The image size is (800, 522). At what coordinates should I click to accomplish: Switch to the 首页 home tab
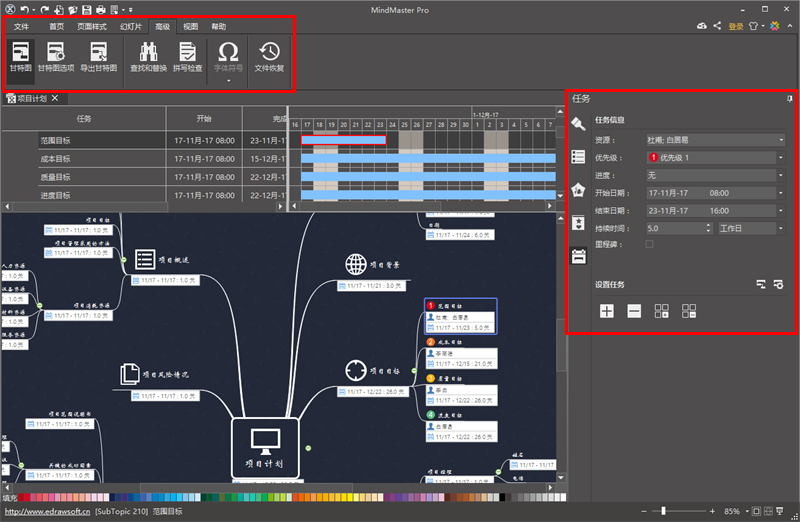56,27
